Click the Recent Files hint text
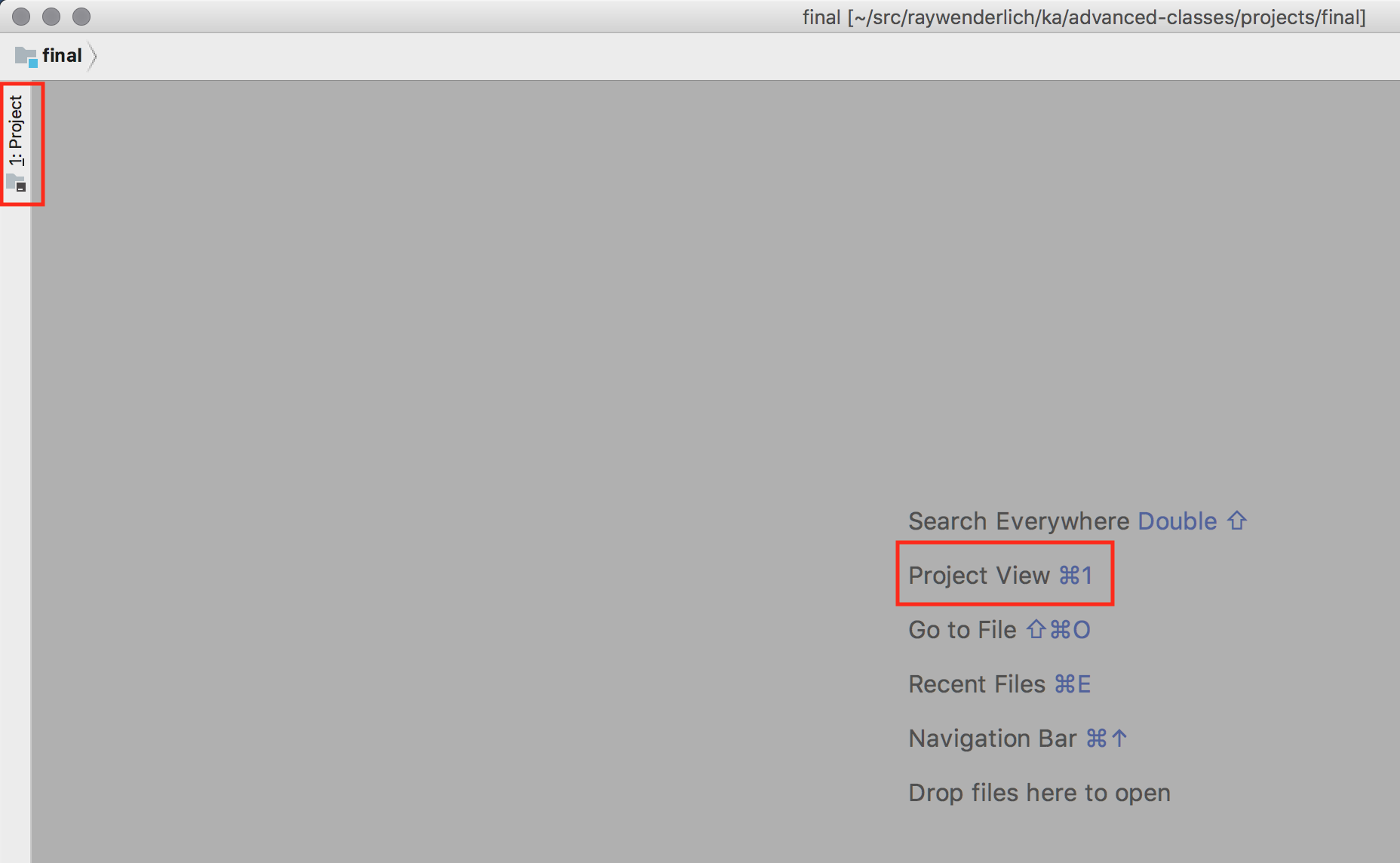Screen dimensions: 1400x863 coord(976,684)
